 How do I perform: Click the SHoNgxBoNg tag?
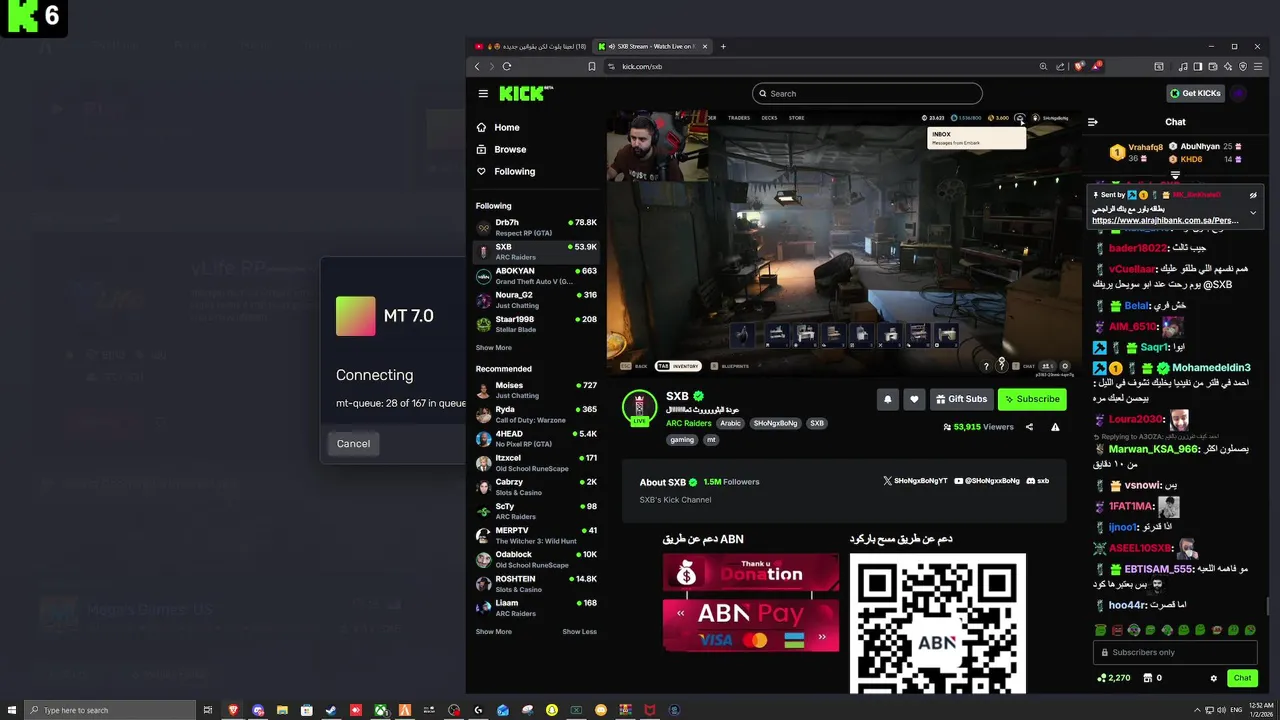pos(775,423)
